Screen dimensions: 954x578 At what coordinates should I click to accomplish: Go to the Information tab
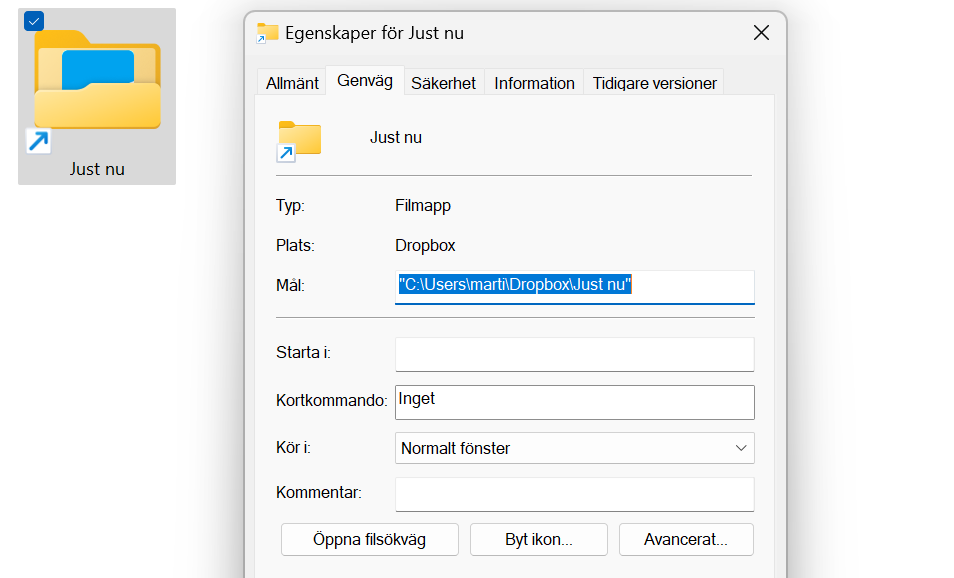pyautogui.click(x=534, y=83)
